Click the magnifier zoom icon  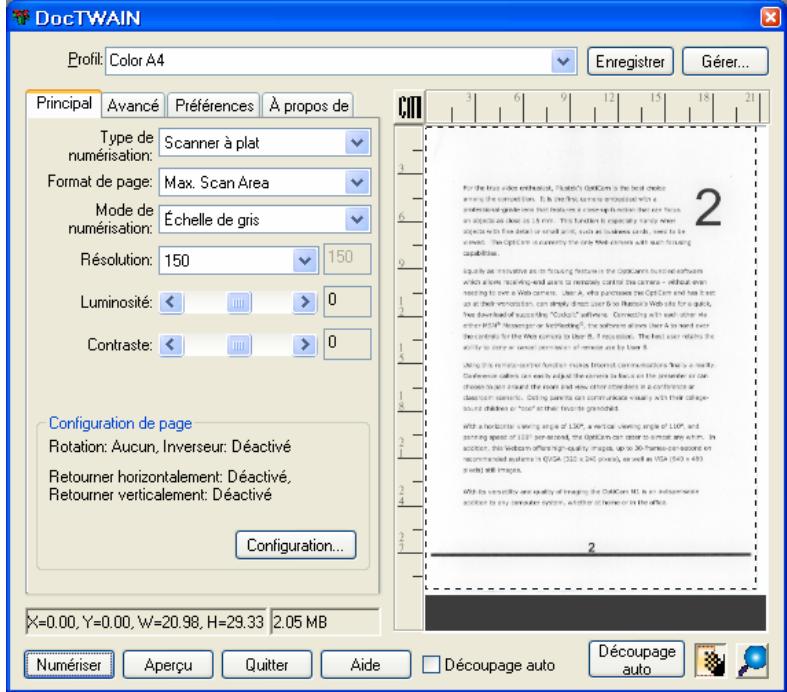[x=752, y=659]
